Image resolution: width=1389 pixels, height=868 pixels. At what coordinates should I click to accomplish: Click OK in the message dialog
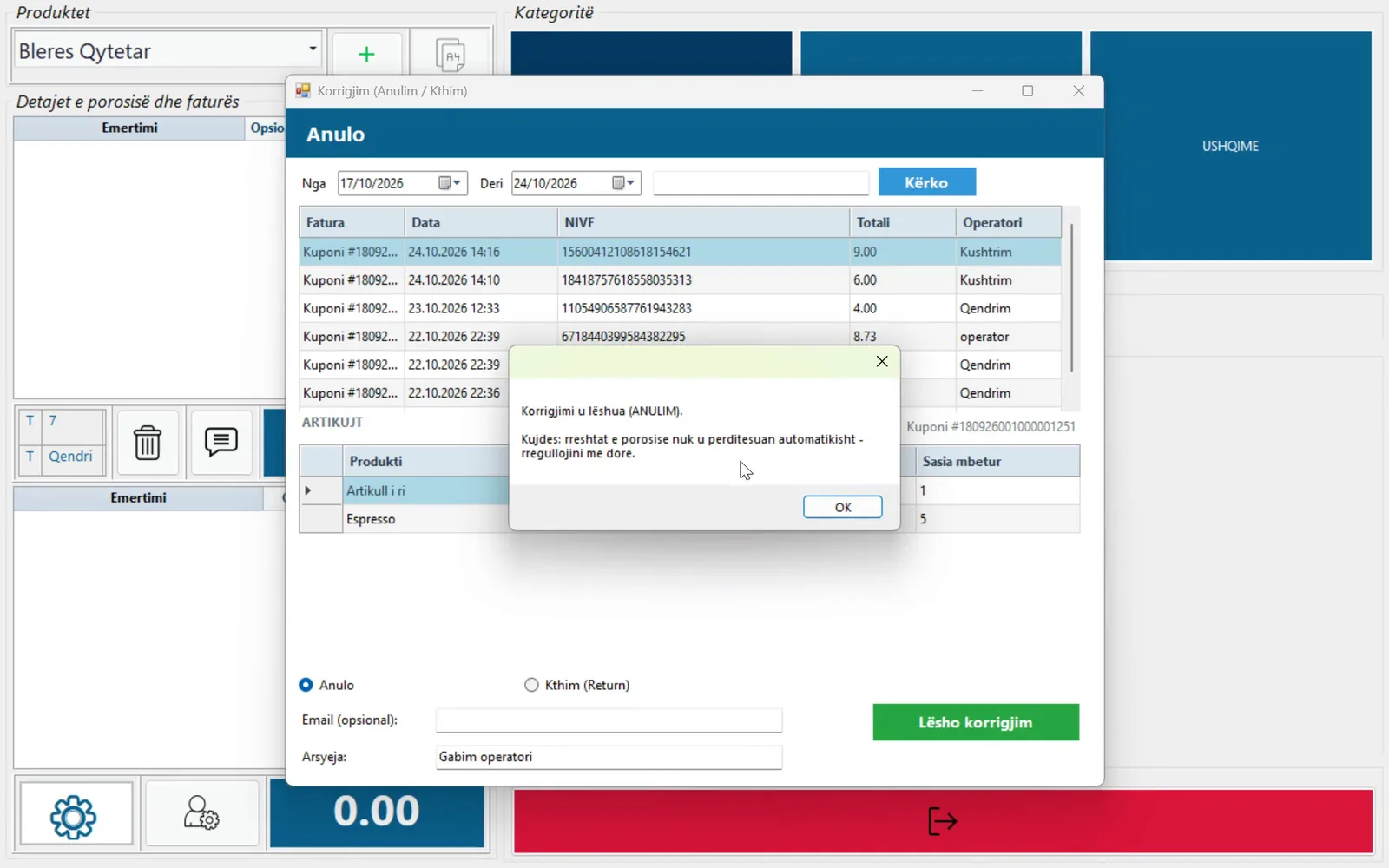(x=842, y=507)
